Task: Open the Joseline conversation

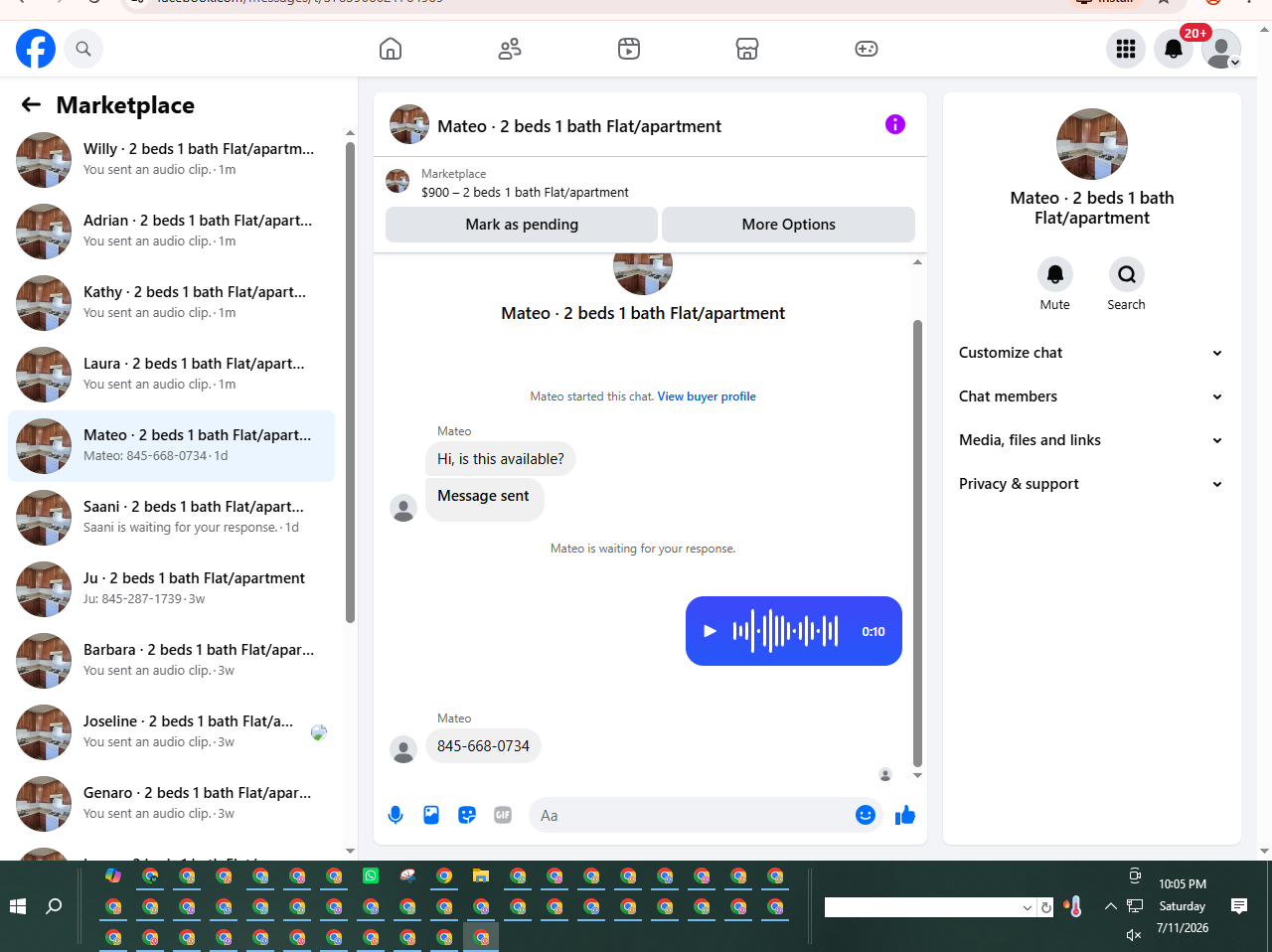Action: point(172,732)
